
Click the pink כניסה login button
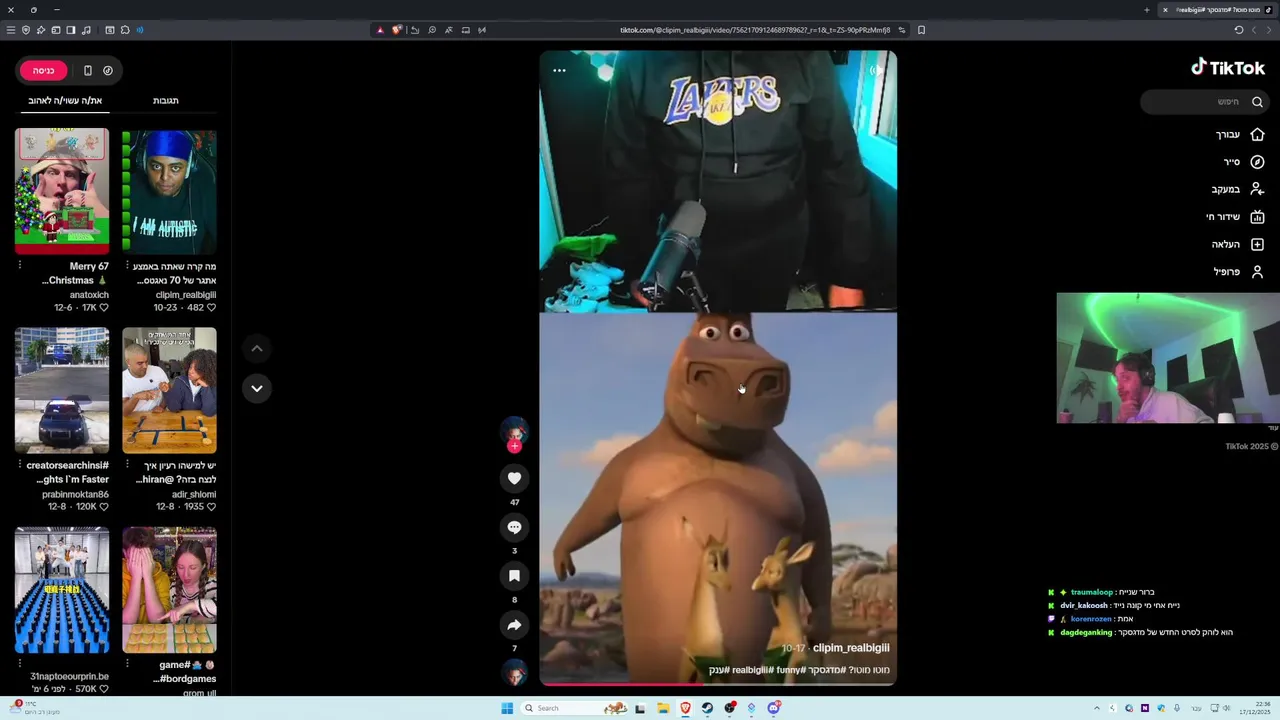tap(43, 70)
